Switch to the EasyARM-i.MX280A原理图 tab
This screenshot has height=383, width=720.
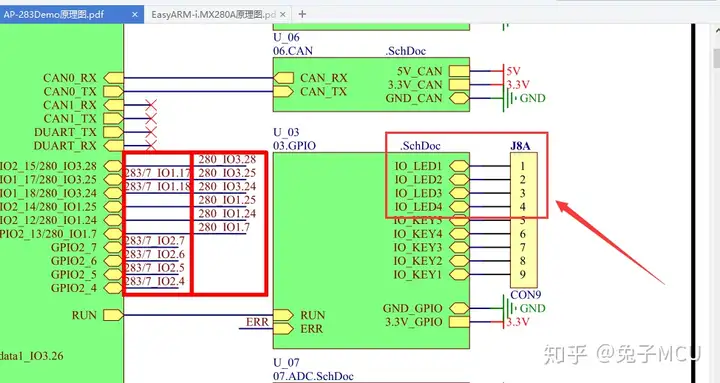214,14
